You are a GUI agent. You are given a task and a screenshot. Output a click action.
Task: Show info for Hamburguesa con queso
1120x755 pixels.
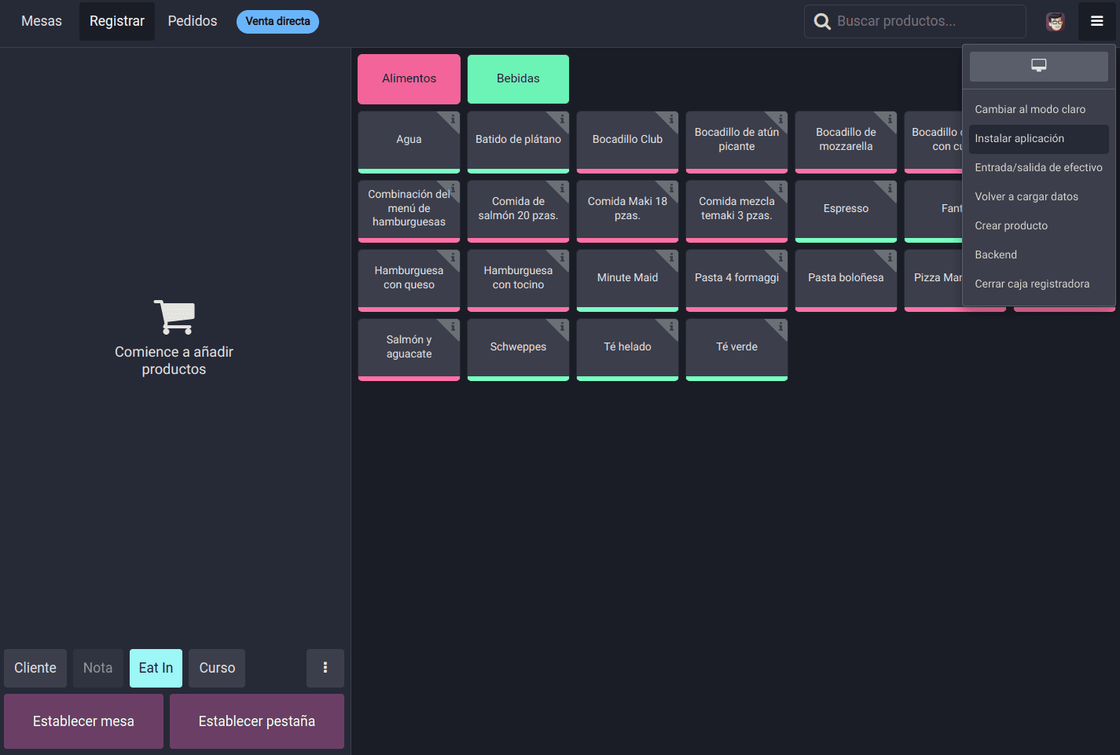click(453, 258)
